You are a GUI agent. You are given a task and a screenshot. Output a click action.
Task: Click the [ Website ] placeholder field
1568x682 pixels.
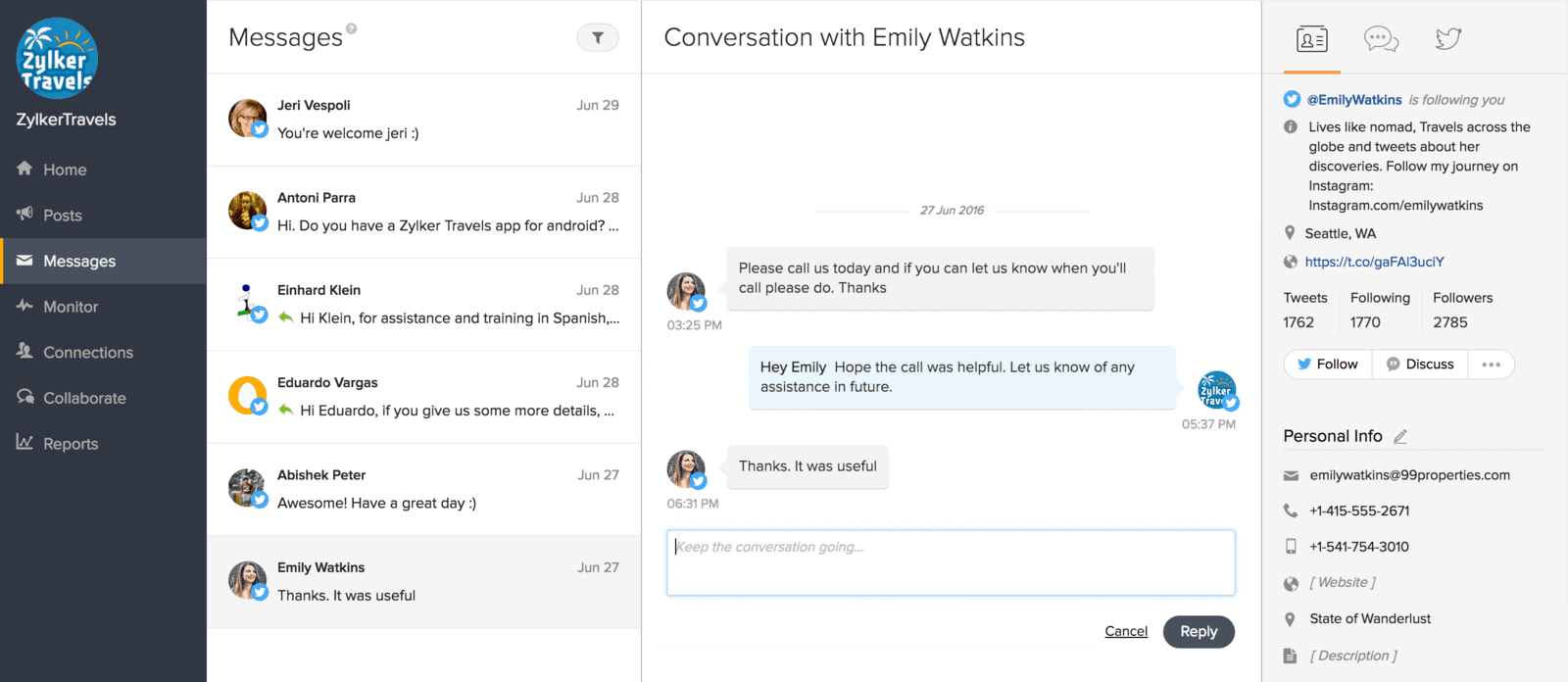point(1343,582)
